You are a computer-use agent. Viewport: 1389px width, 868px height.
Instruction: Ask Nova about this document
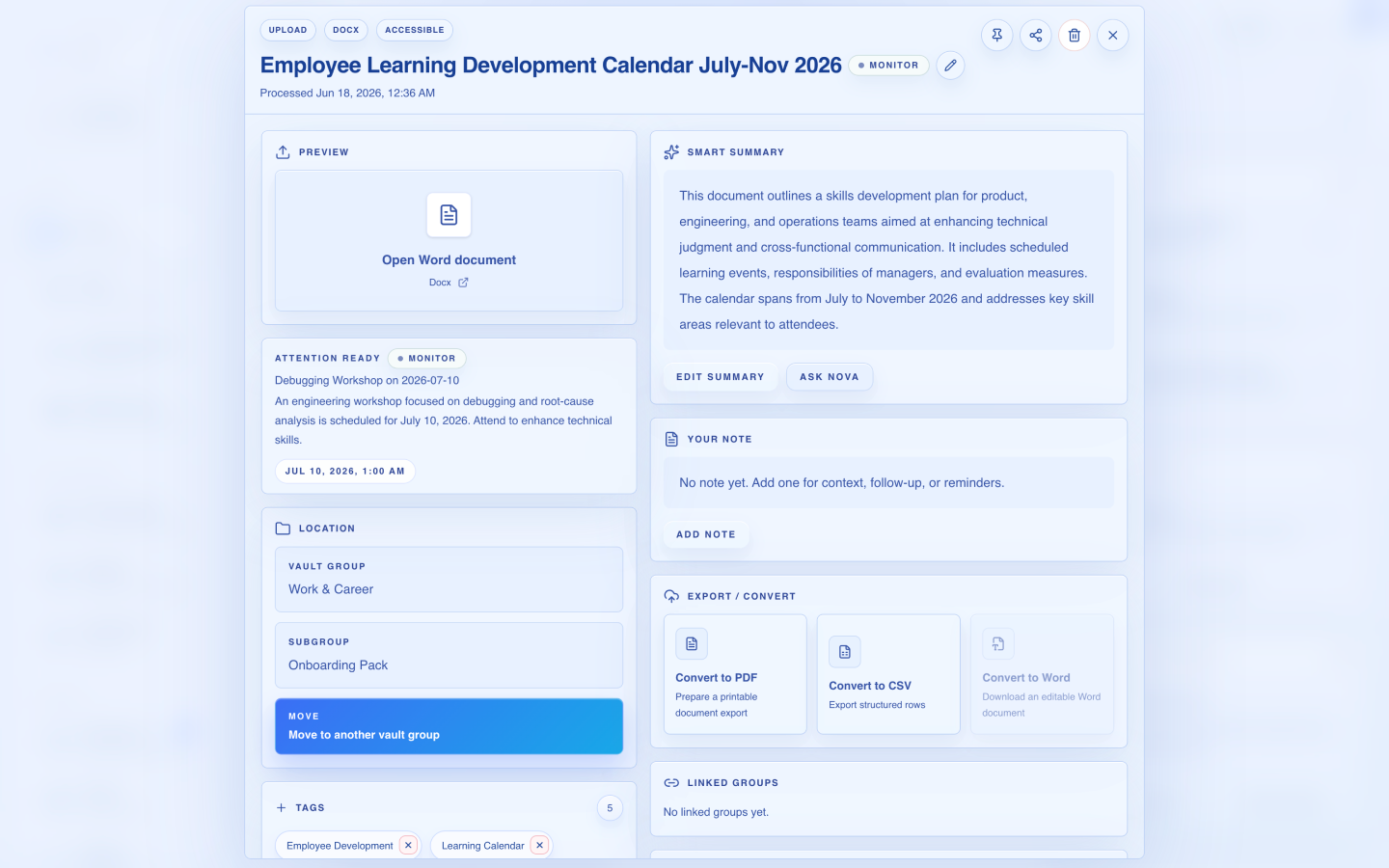coord(830,377)
